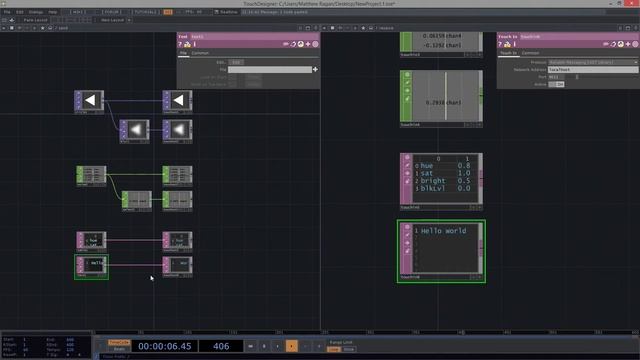Show operator info icon in Touch In parameter panel
The width and height of the screenshot is (640, 360).
tap(515, 44)
